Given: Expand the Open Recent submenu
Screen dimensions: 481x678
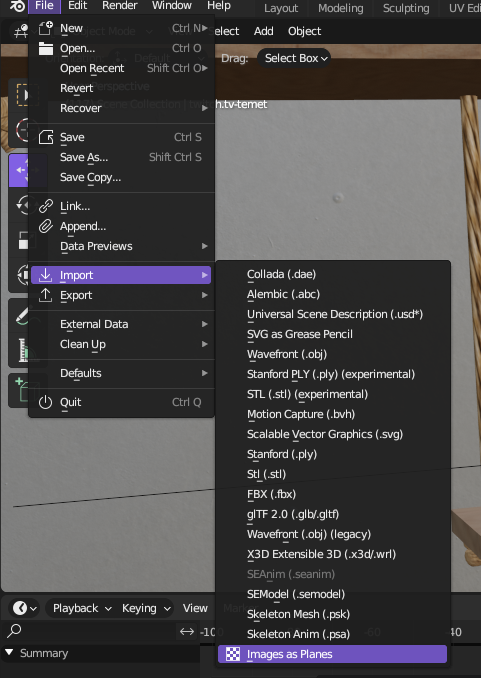Looking at the screenshot, I should (x=122, y=68).
